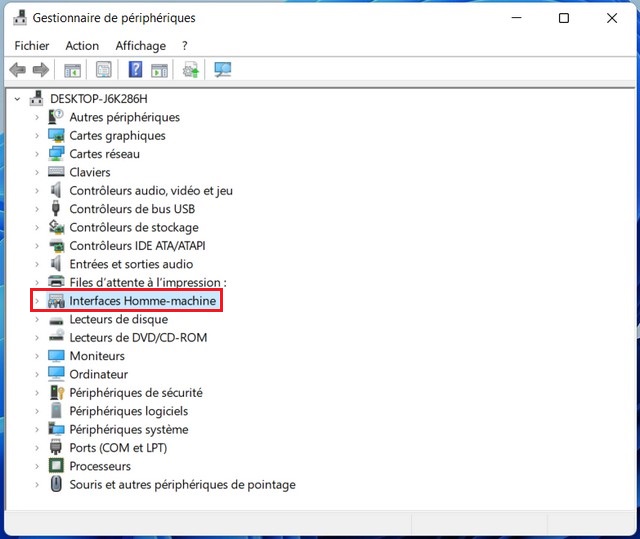Click the Back arrow in toolbar

[x=17, y=70]
